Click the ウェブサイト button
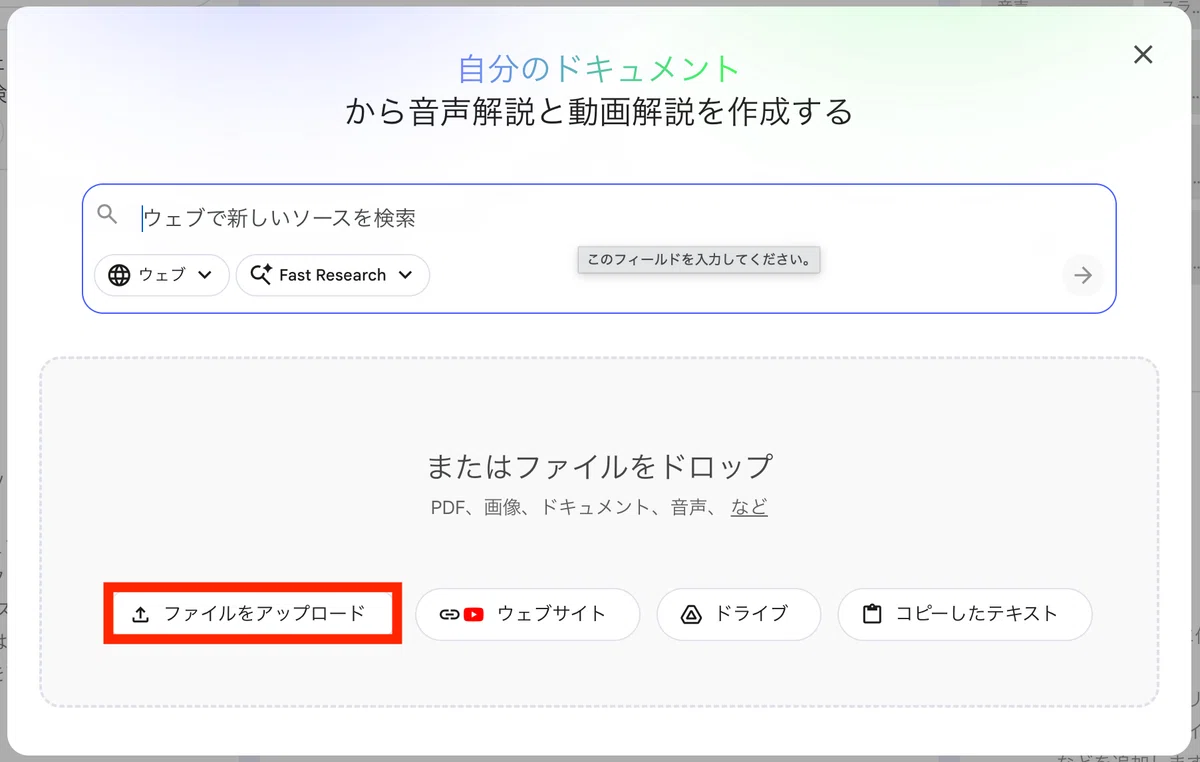Viewport: 1200px width, 762px height. point(527,614)
